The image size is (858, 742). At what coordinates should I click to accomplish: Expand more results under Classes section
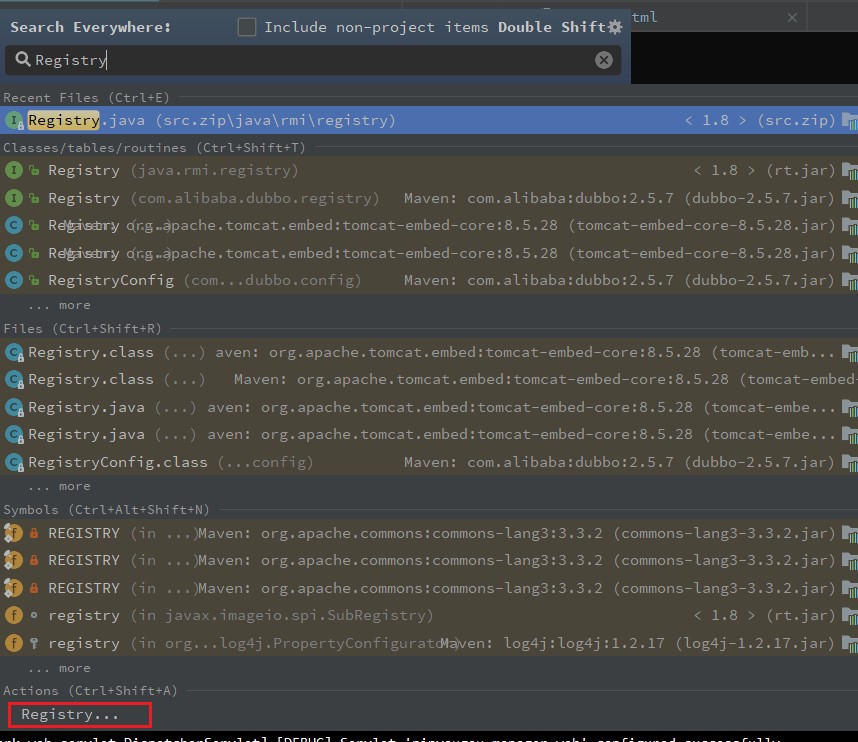(x=60, y=305)
